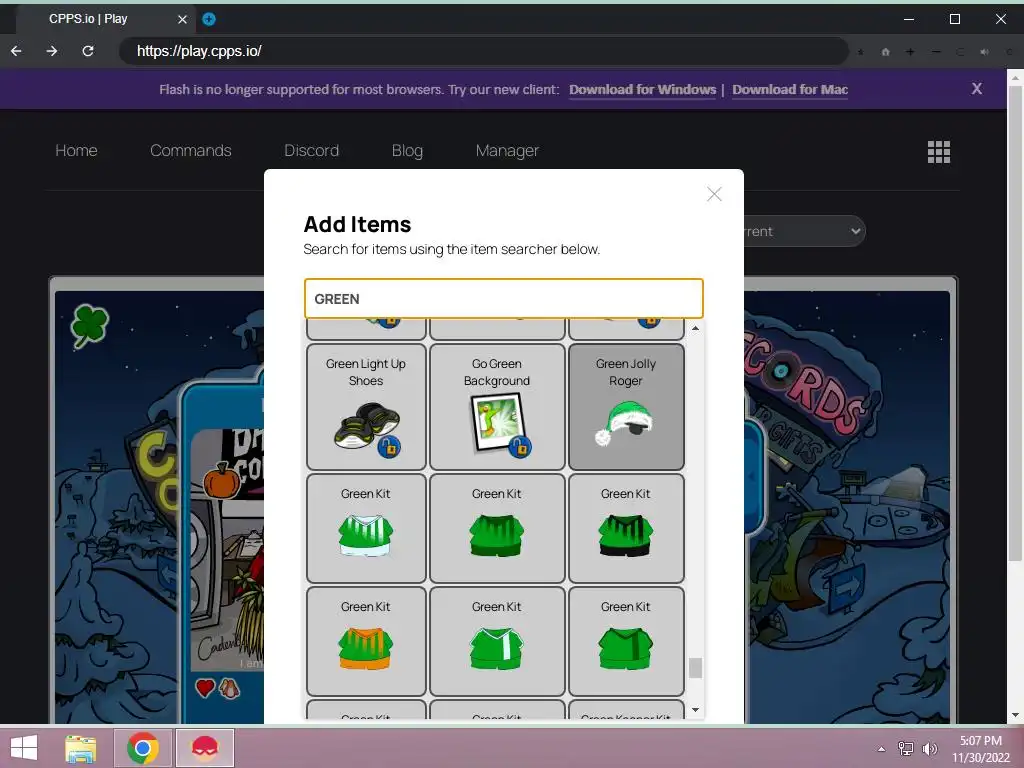Click the item list scrollbar thumb
Screen dimensions: 1024x768
tap(696, 668)
